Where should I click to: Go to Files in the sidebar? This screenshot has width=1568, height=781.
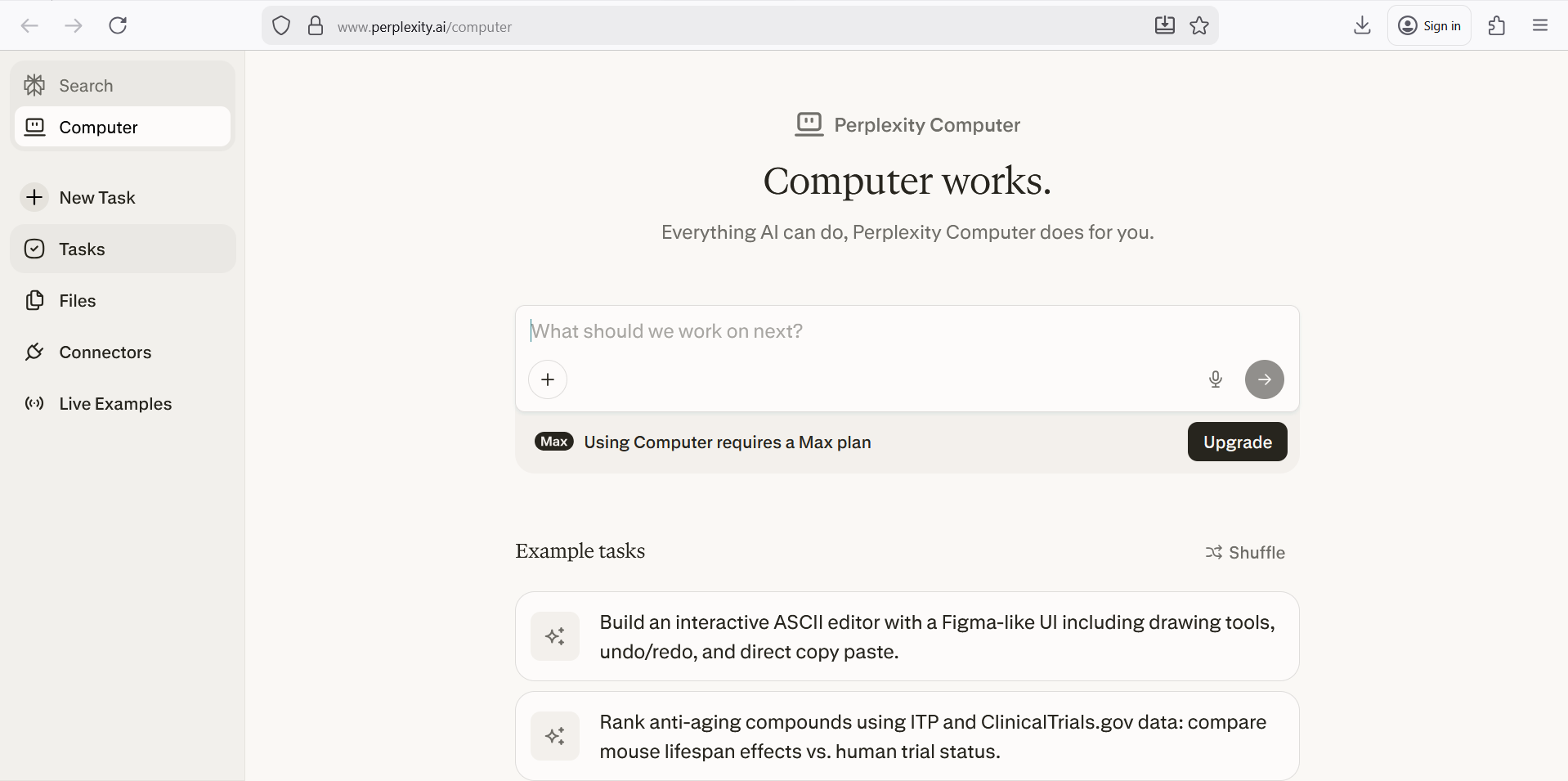[77, 301]
